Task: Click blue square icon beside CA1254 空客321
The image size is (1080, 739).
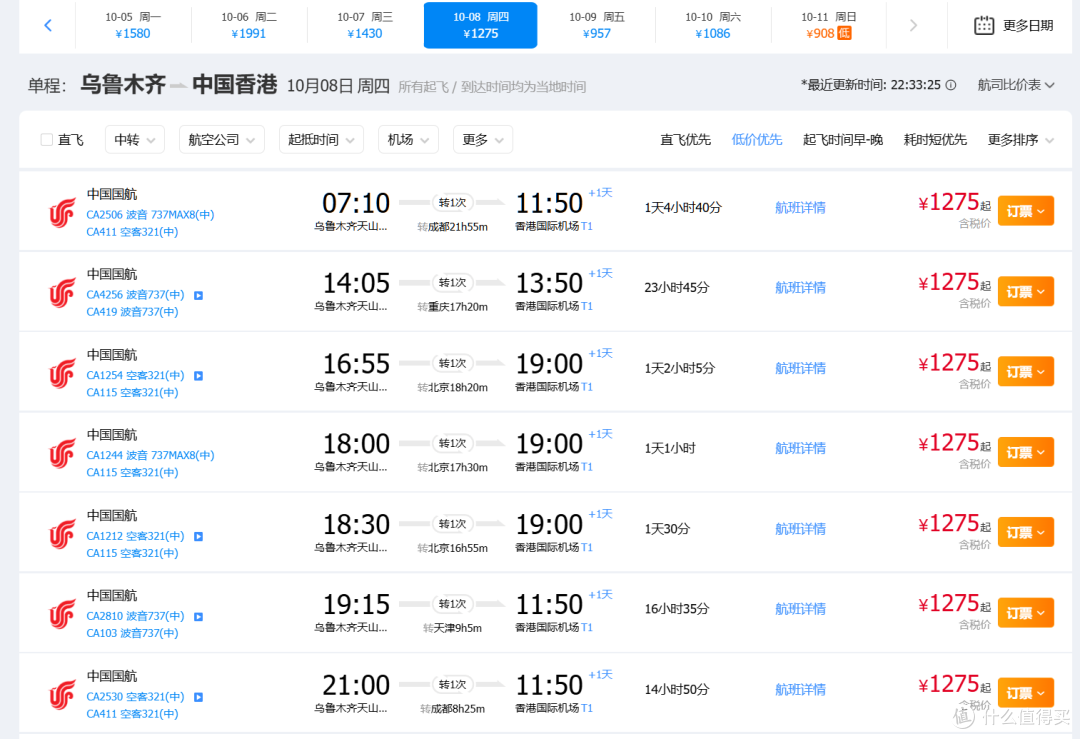Action: (198, 376)
